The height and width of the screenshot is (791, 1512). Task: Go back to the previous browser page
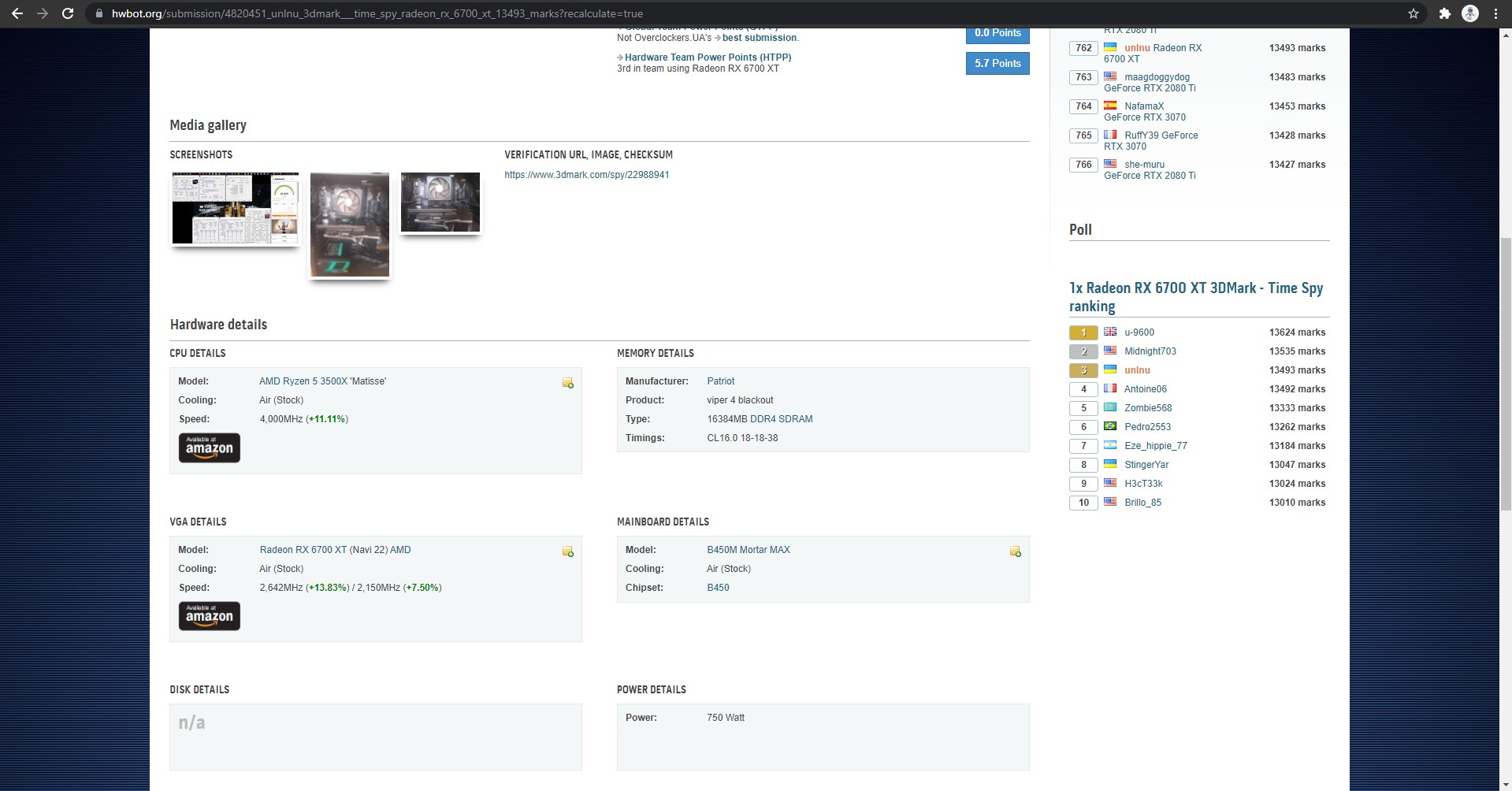[17, 13]
